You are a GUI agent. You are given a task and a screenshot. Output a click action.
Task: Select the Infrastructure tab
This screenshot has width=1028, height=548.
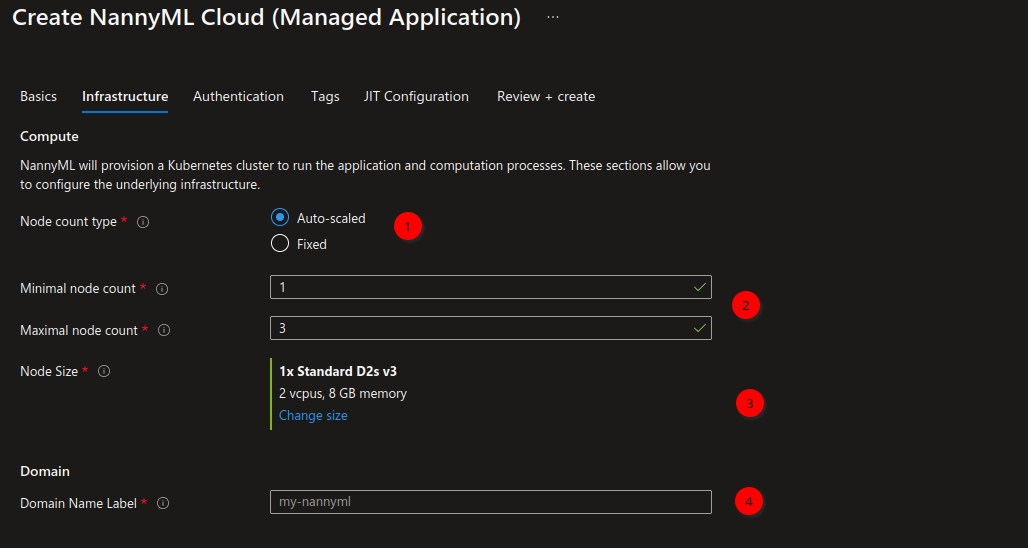pos(125,97)
